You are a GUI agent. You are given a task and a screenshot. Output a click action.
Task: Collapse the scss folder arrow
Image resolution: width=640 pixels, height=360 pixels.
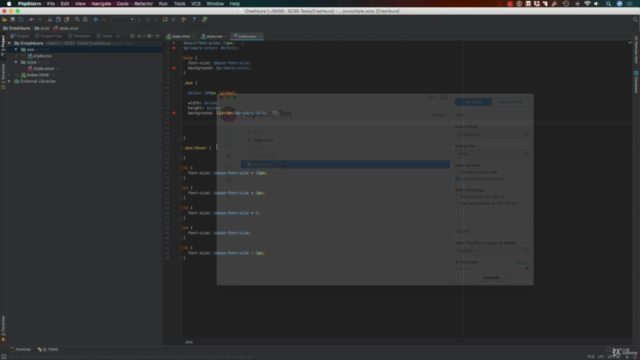click(x=16, y=62)
